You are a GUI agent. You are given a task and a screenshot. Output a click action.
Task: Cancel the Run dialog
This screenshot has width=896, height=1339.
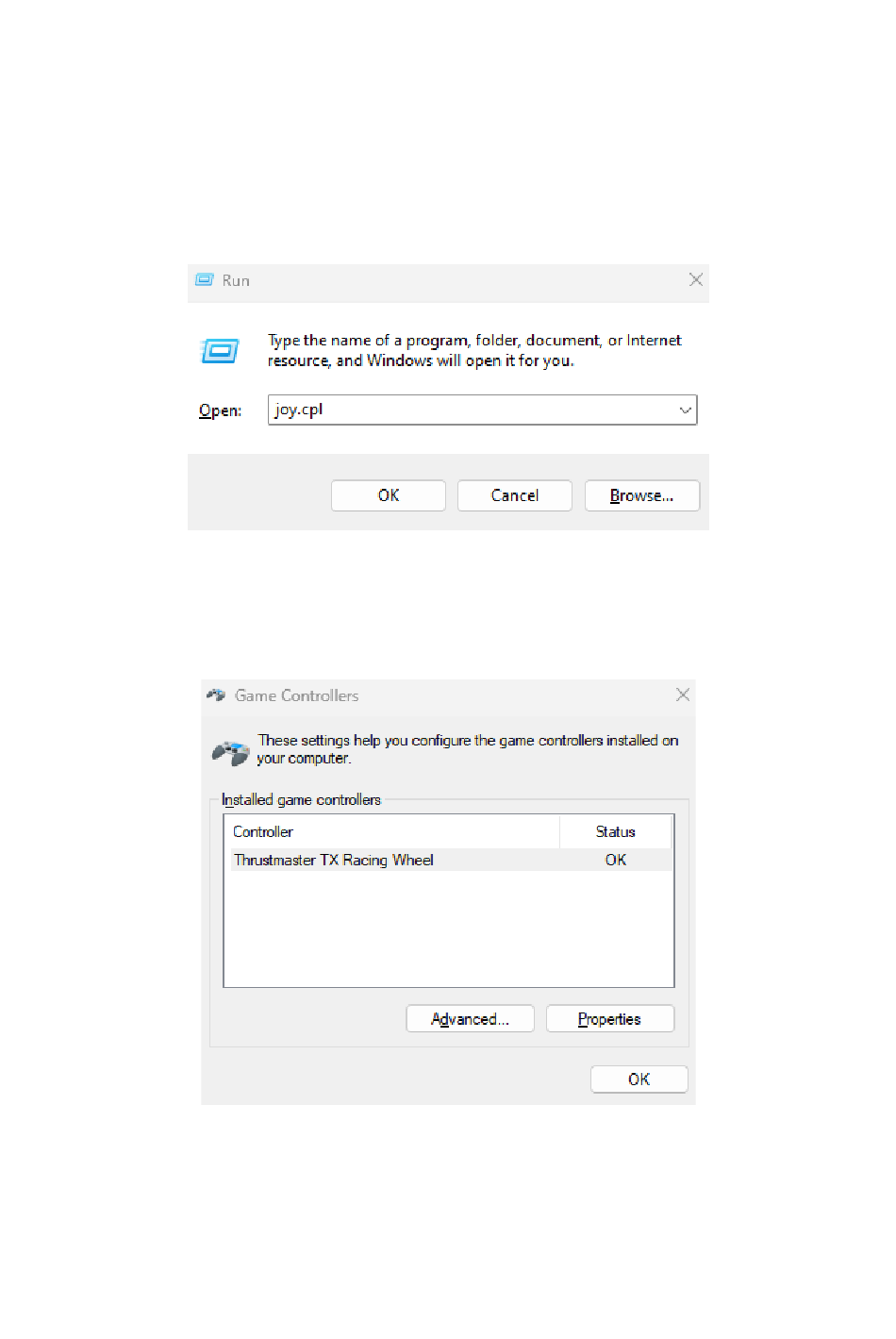coord(515,495)
